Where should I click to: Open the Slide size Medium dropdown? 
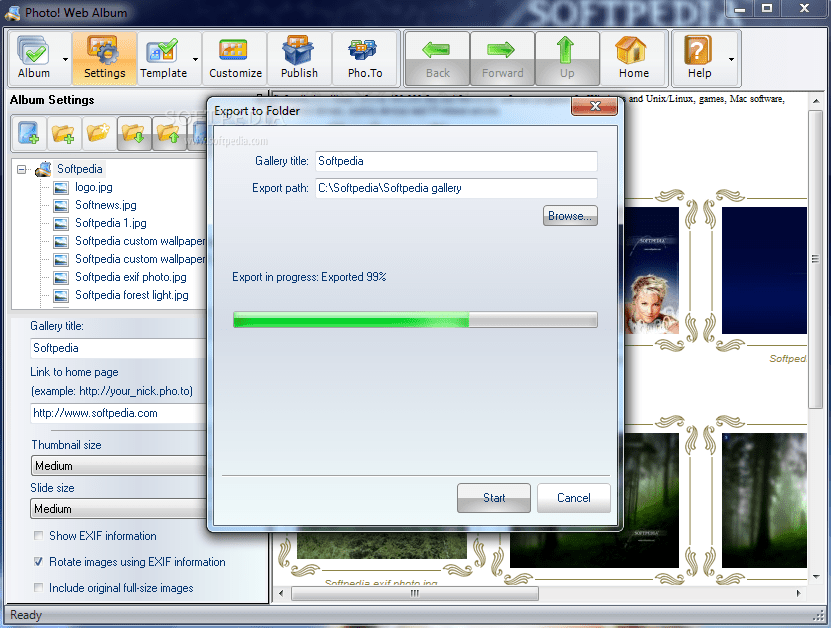point(119,509)
